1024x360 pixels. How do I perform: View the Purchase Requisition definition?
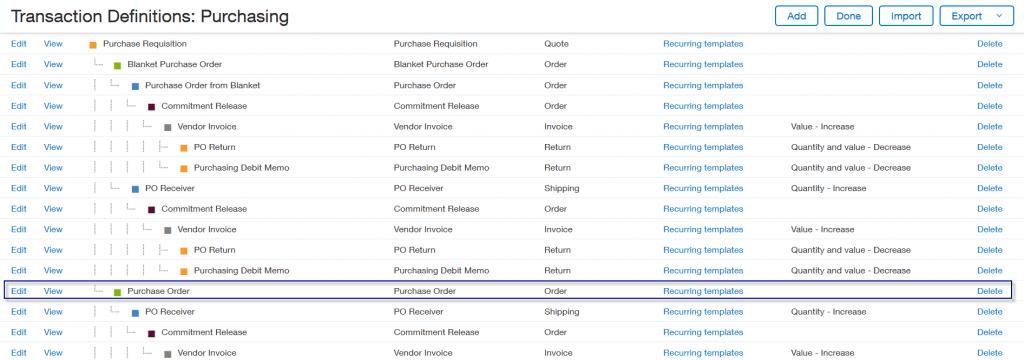53,44
